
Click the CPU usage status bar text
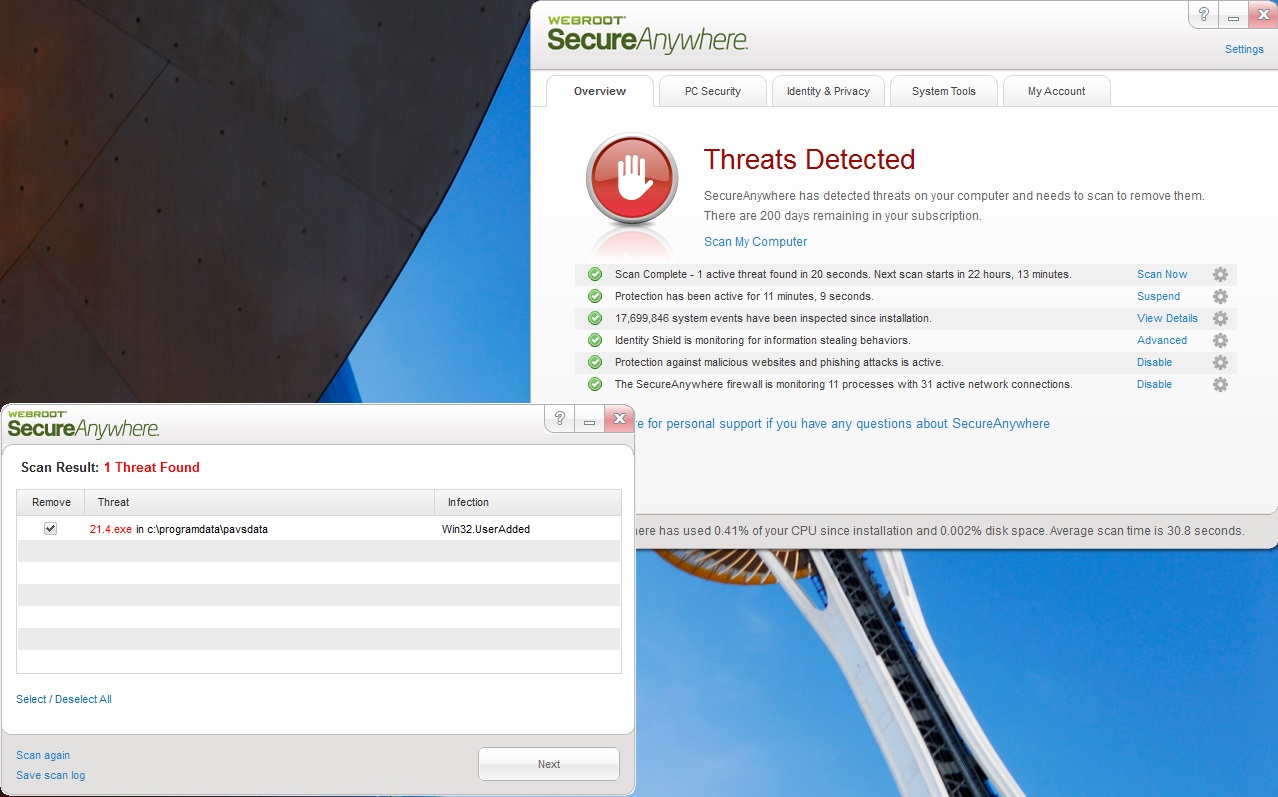coord(940,531)
